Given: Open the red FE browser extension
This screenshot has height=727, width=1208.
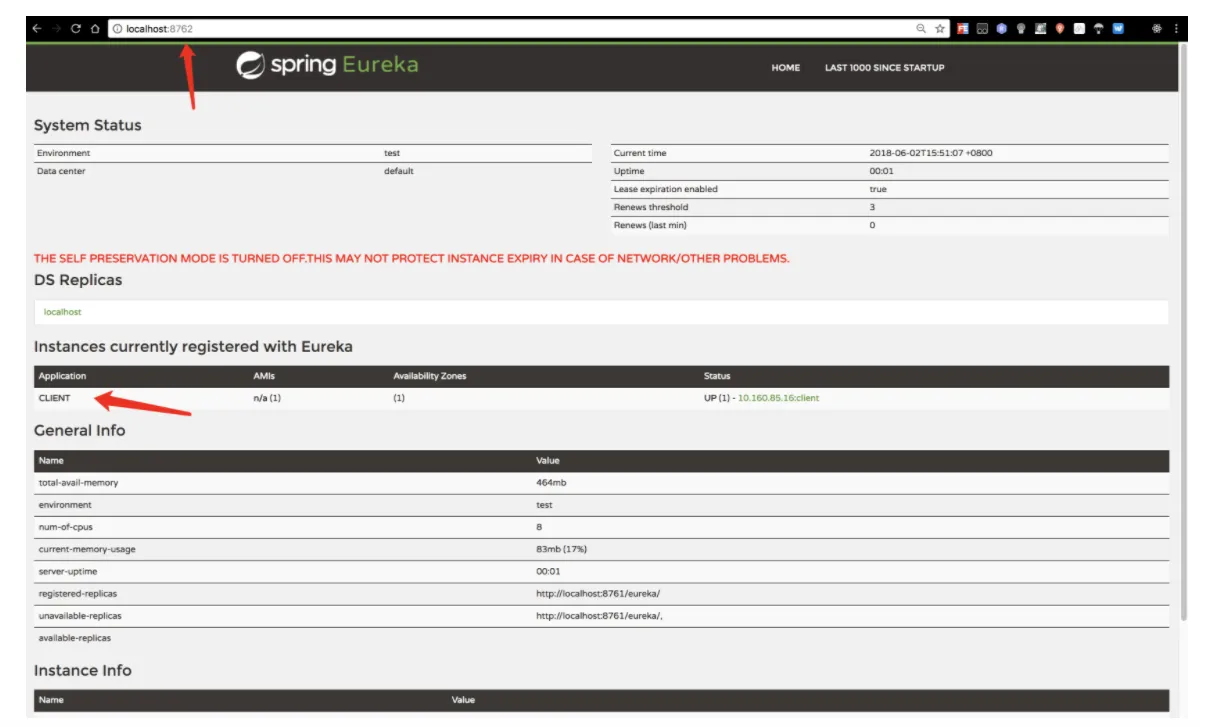Looking at the screenshot, I should [x=963, y=29].
